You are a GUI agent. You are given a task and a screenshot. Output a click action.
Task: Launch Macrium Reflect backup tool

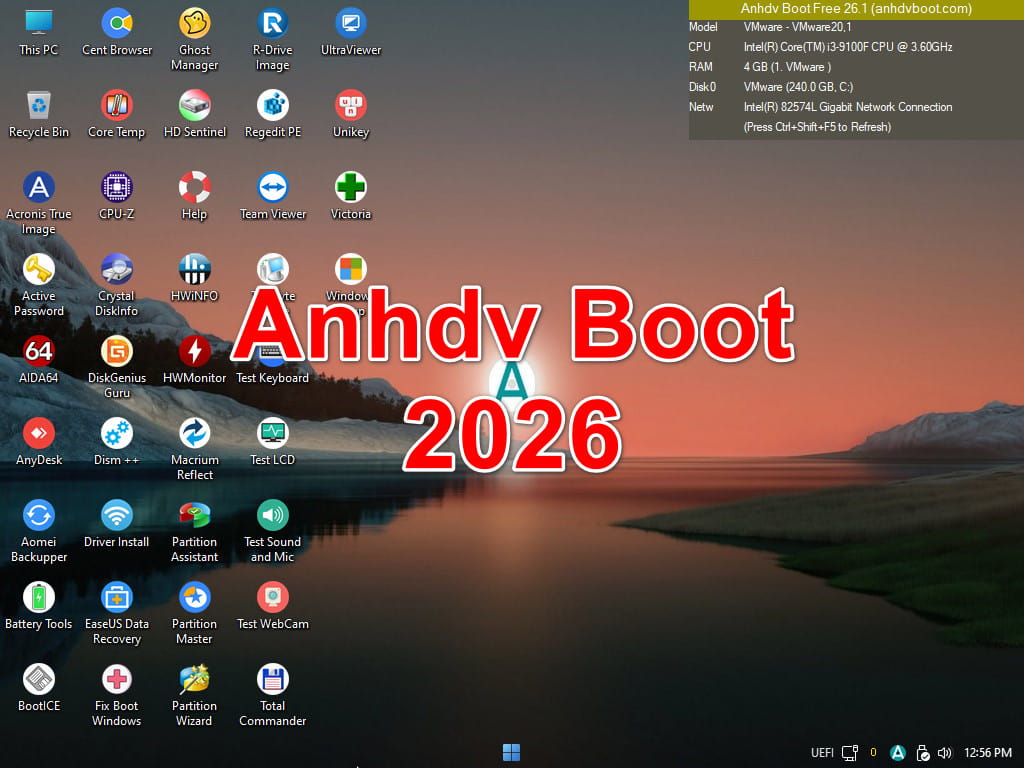pyautogui.click(x=195, y=449)
